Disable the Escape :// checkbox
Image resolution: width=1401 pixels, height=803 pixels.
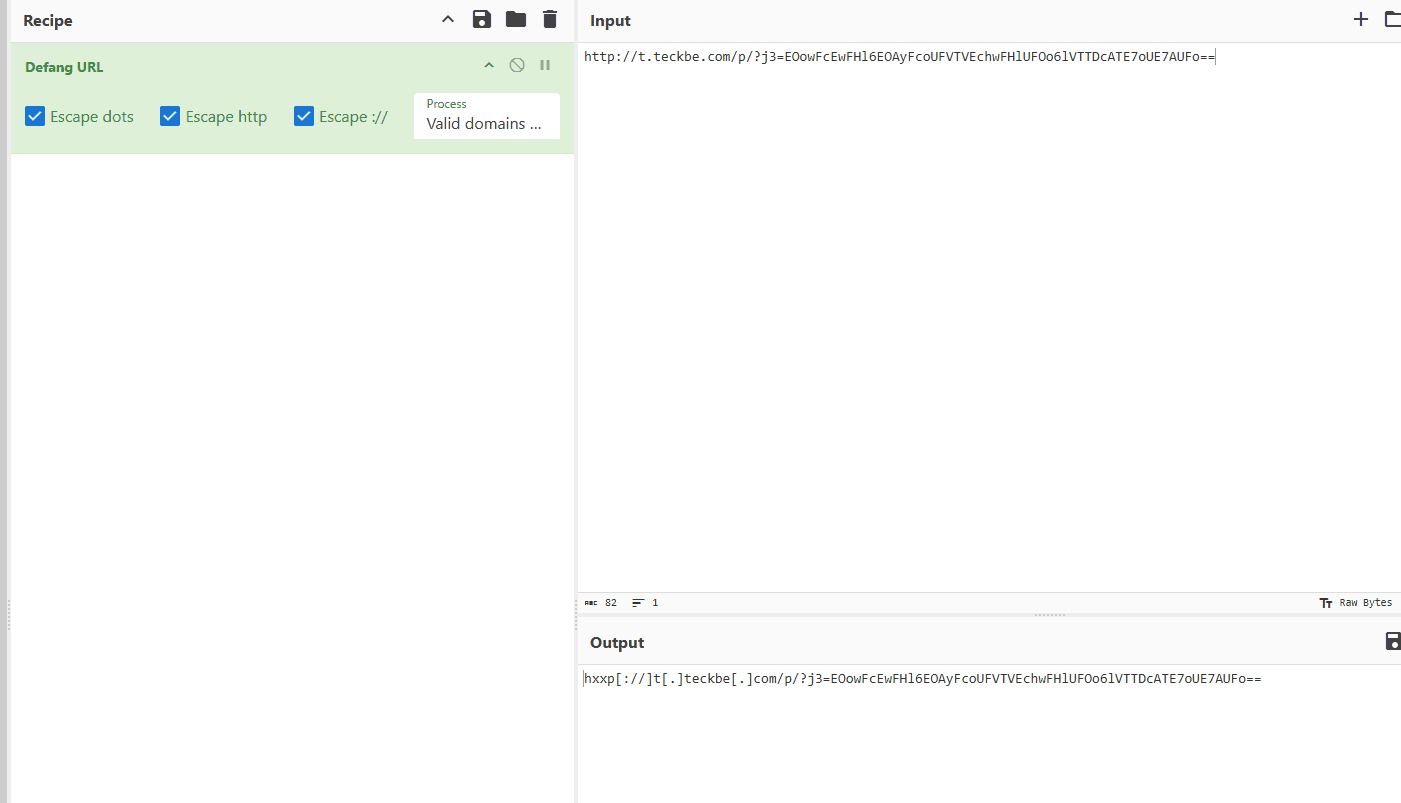click(x=304, y=117)
